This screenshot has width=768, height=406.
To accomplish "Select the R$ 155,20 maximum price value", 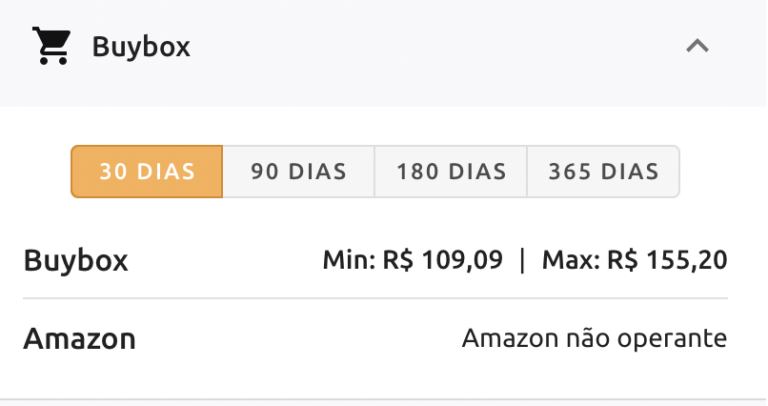I will (666, 261).
